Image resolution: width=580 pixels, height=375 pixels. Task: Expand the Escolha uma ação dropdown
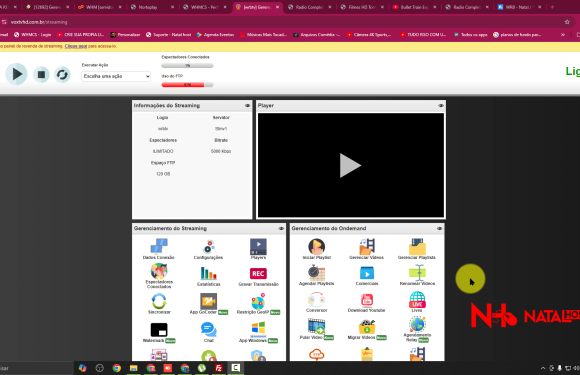pos(116,76)
